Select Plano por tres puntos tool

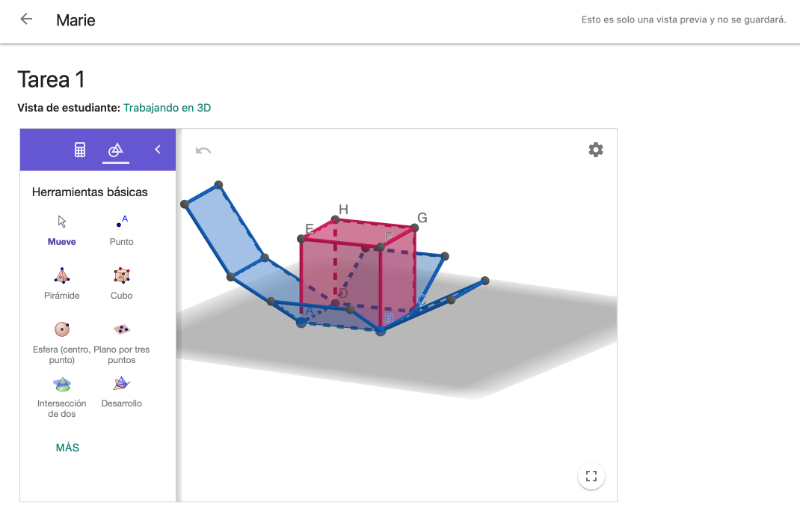tap(121, 341)
